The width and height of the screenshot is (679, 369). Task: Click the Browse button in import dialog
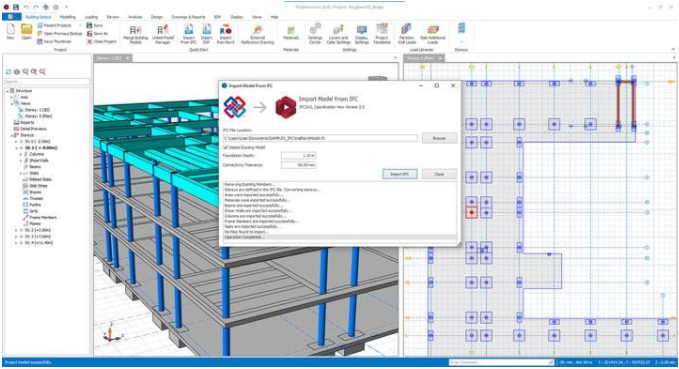pos(439,138)
